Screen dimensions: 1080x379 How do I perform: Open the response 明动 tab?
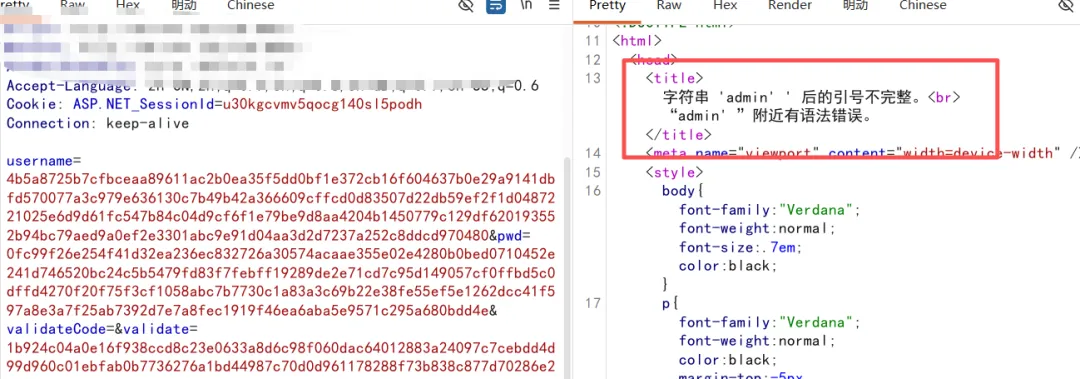tap(855, 6)
